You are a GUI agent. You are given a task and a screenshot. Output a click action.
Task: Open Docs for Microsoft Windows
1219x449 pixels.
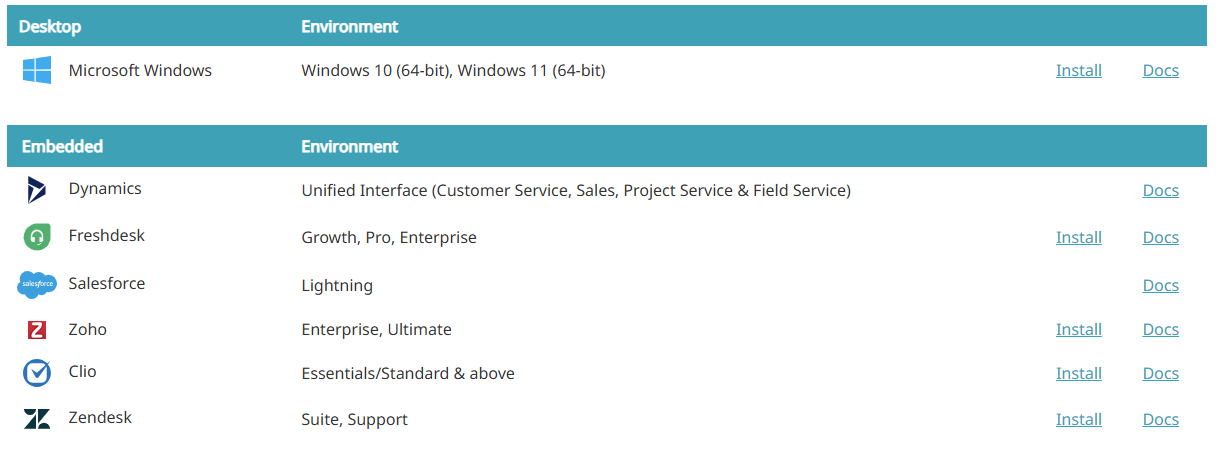point(1160,70)
